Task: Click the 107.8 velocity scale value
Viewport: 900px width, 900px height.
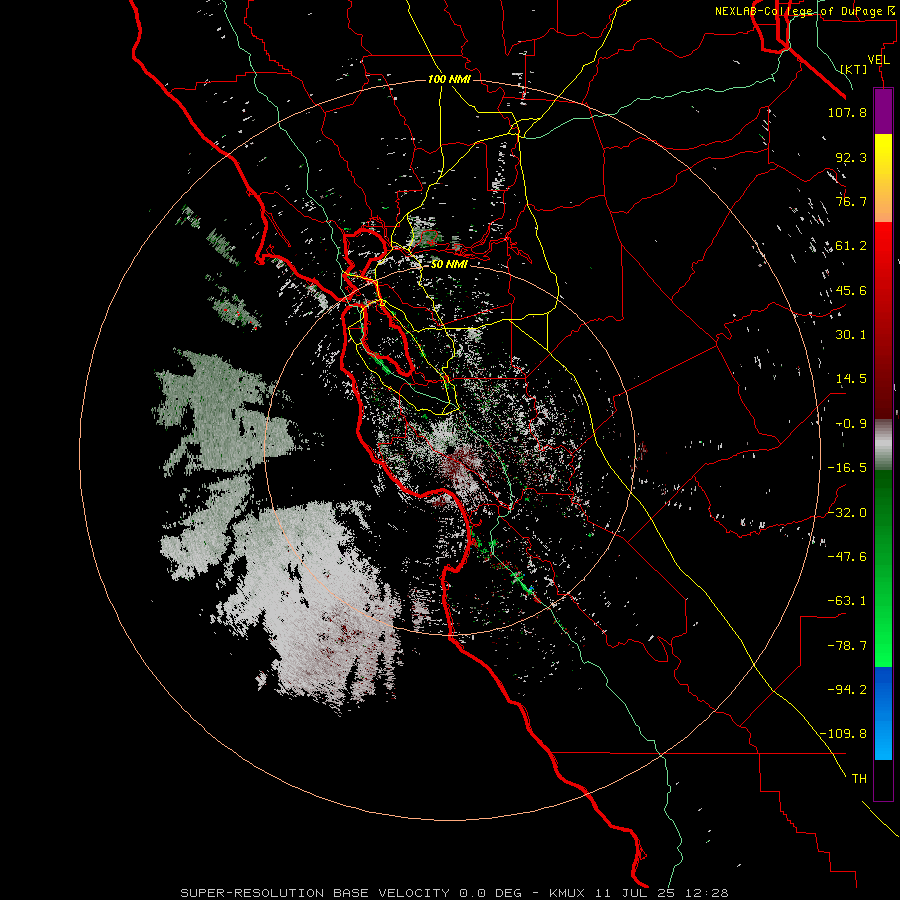Action: point(847,112)
